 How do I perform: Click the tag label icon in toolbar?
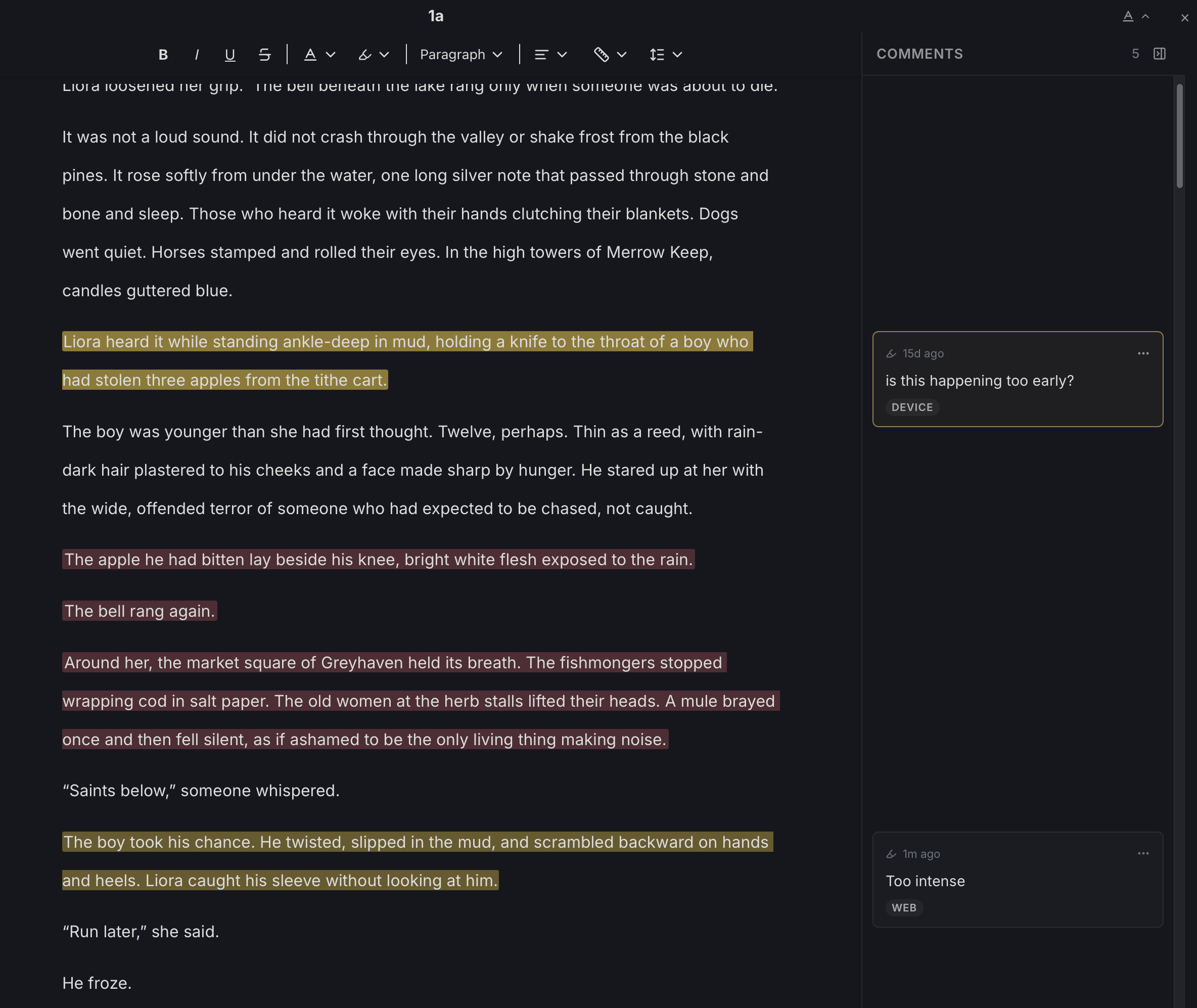[601, 54]
